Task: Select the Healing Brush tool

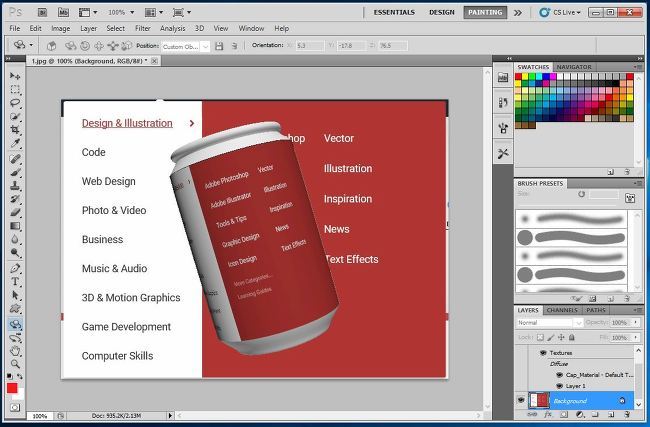Action: tap(15, 159)
